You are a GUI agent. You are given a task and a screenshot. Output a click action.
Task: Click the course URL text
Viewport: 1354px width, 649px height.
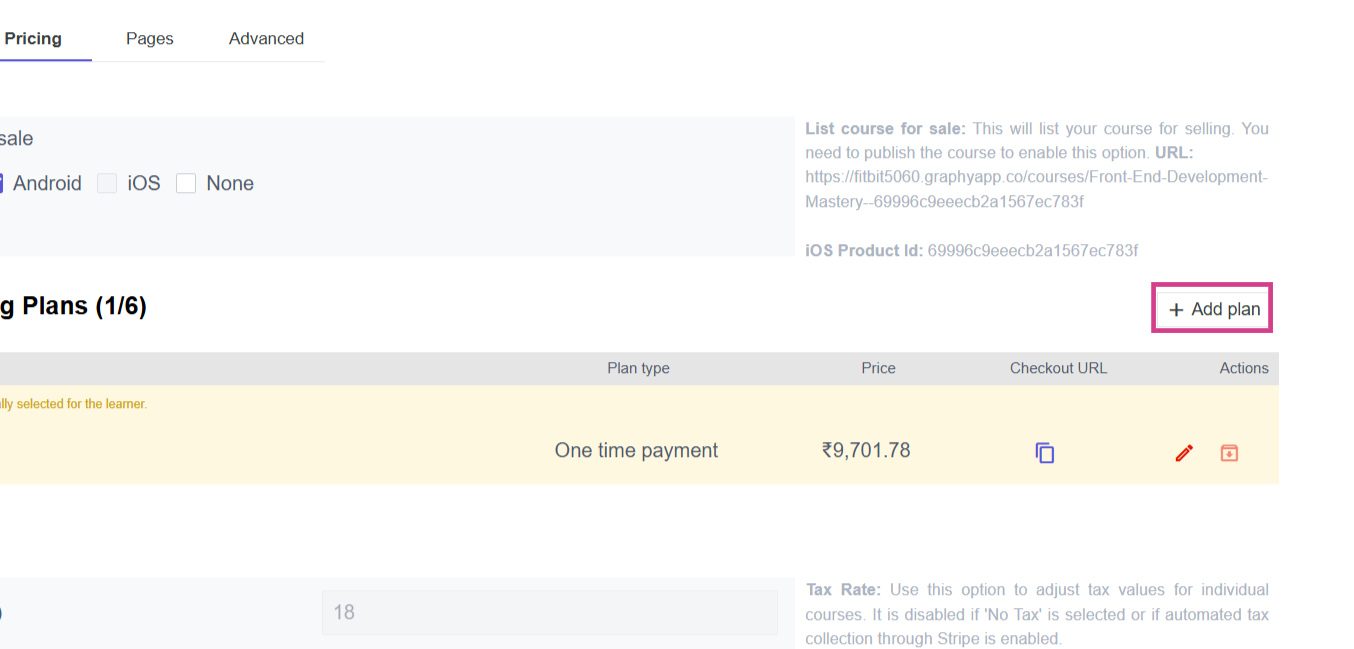tap(1035, 189)
